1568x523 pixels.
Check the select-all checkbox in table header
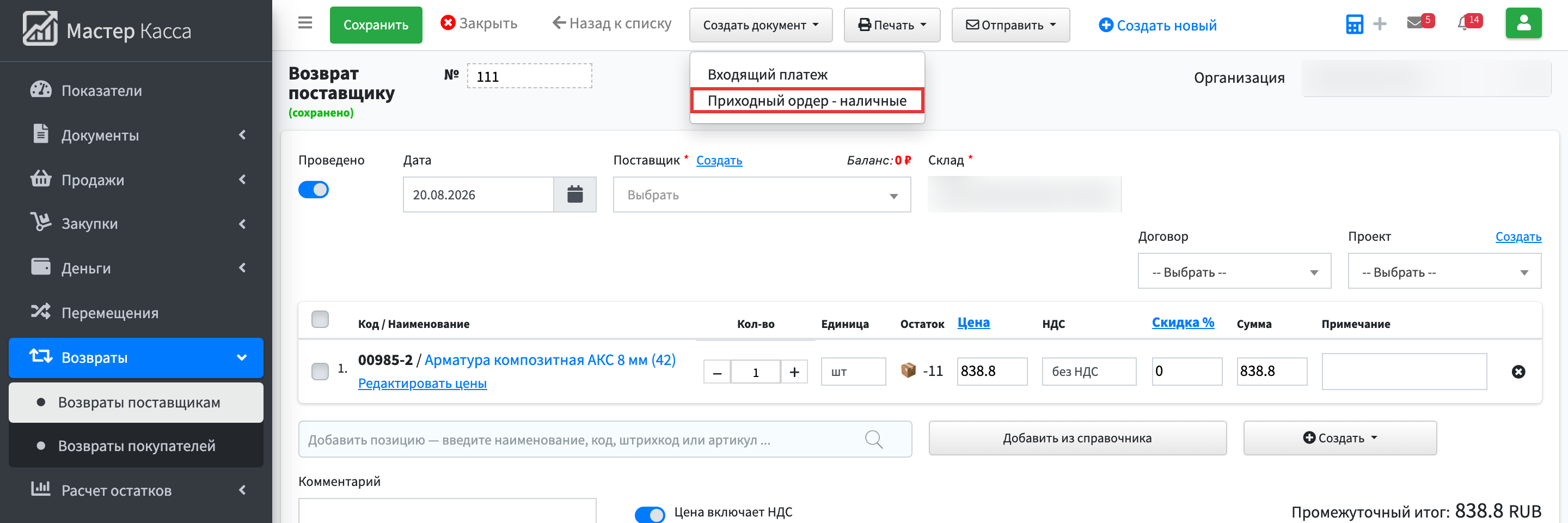pos(320,319)
